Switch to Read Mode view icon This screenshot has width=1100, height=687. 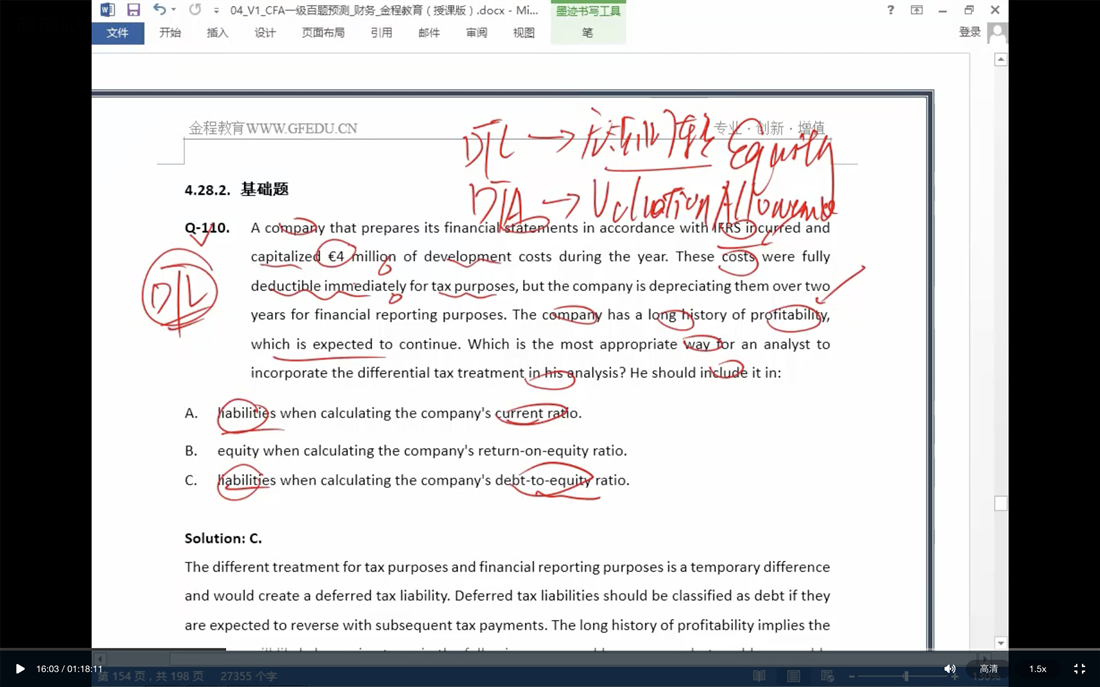[759, 676]
